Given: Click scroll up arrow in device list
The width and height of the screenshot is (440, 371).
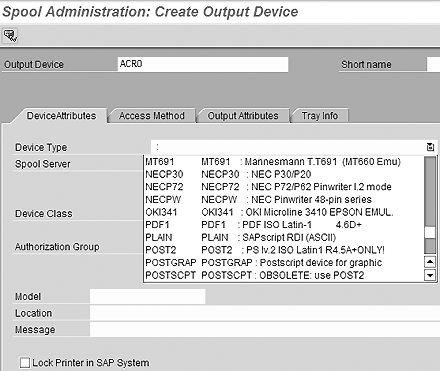Looking at the screenshot, I should click(430, 262).
